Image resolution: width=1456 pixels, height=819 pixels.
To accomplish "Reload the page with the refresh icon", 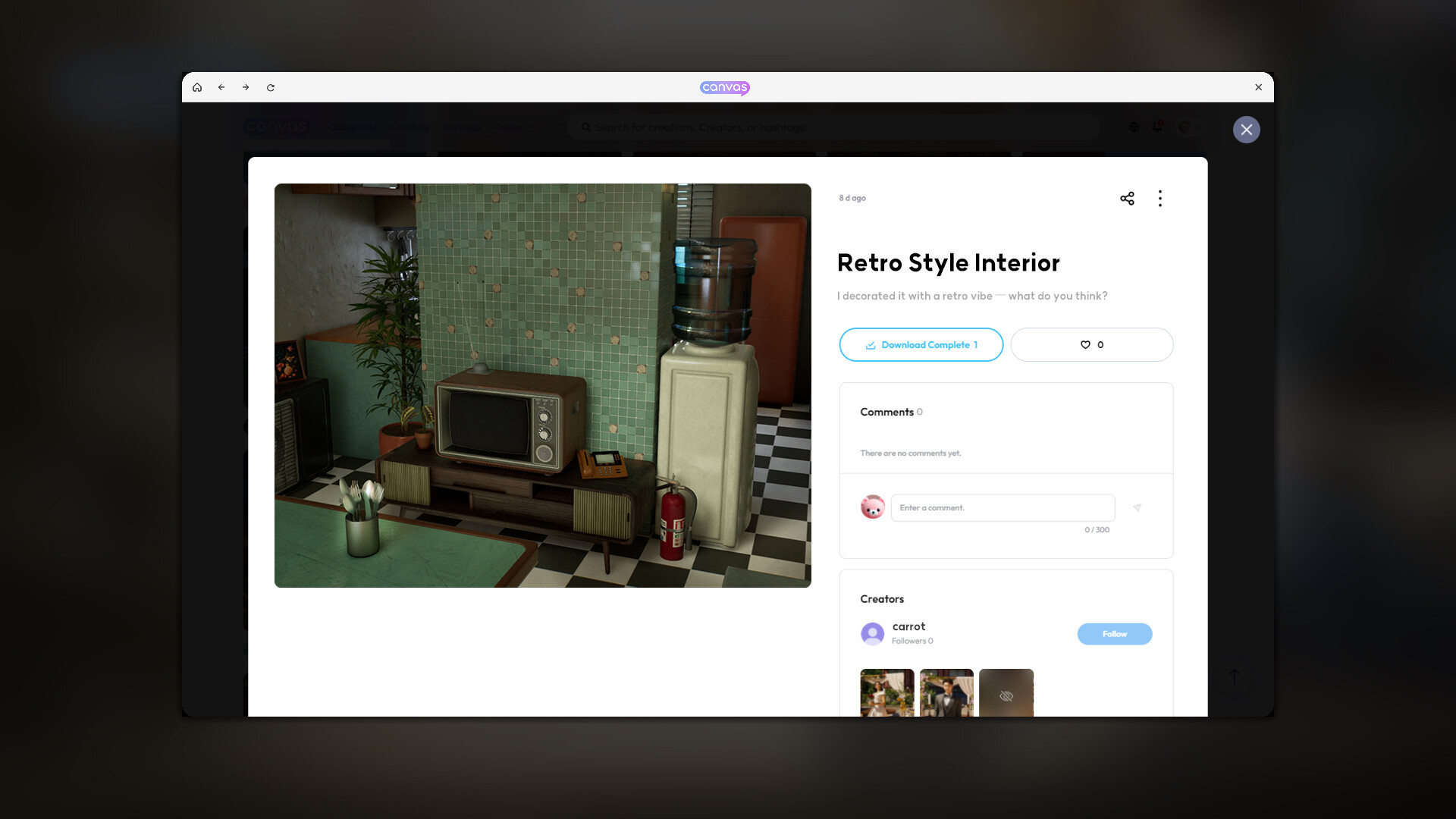I will tap(271, 87).
